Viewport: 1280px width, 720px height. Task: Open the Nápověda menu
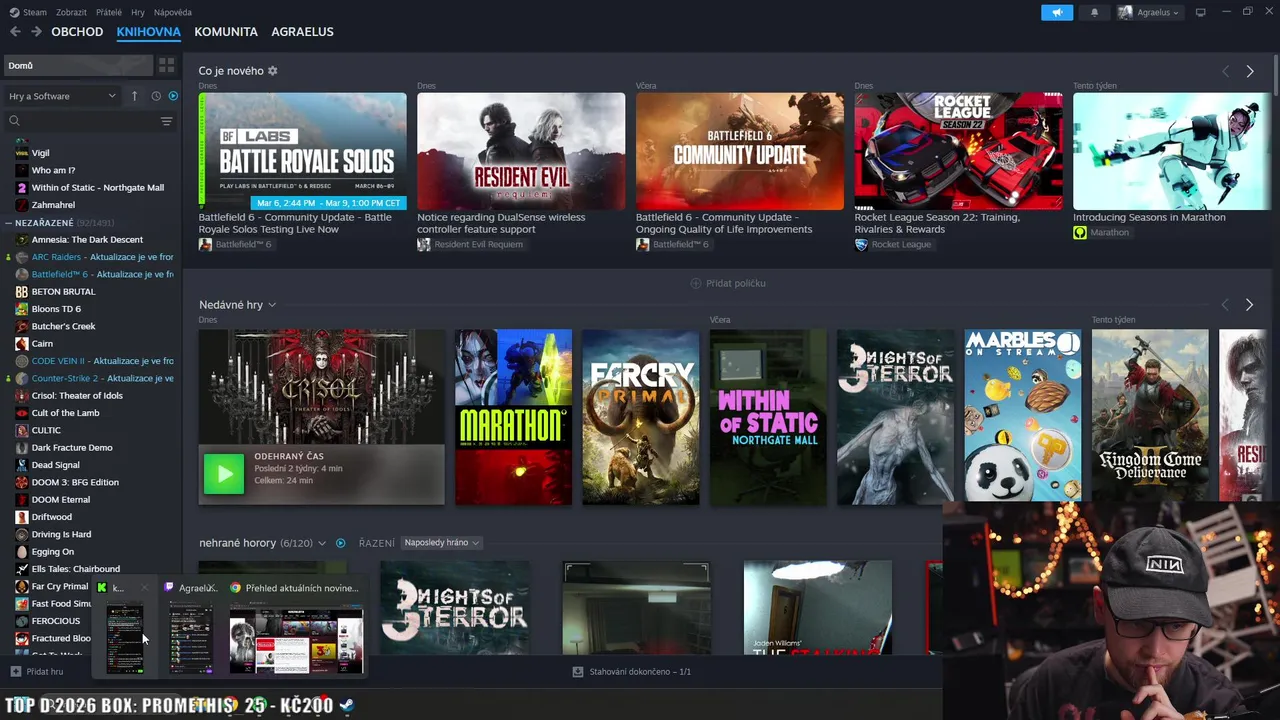pyautogui.click(x=173, y=12)
